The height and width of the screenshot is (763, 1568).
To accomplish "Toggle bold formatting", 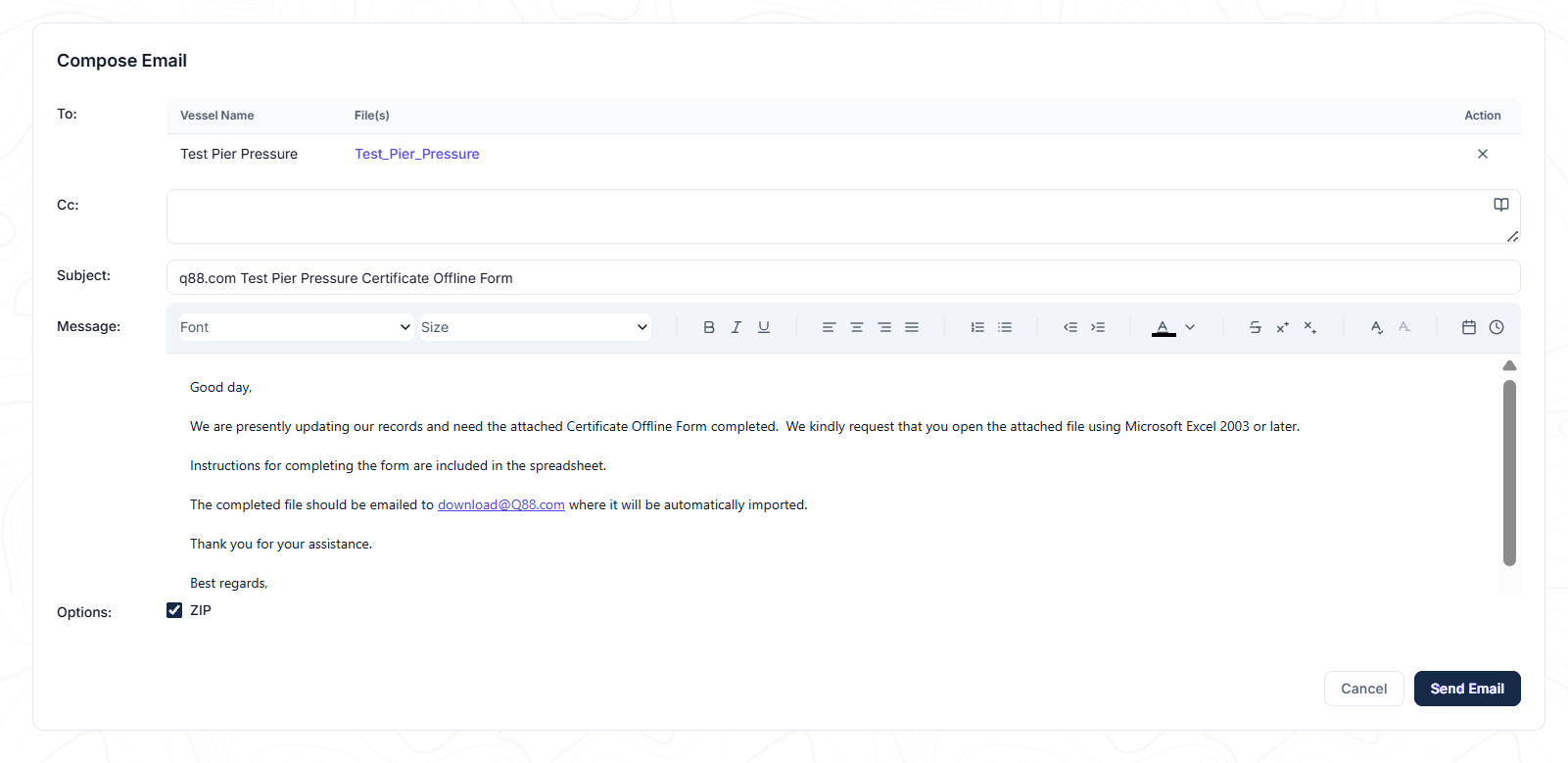I will [709, 327].
